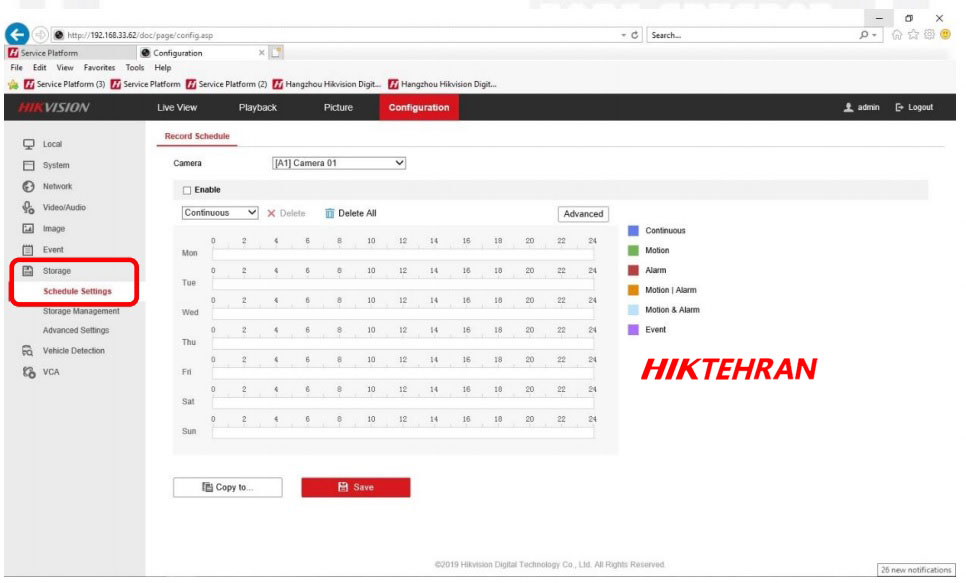Click the add-to-favorites-bar star icon

tap(13, 84)
